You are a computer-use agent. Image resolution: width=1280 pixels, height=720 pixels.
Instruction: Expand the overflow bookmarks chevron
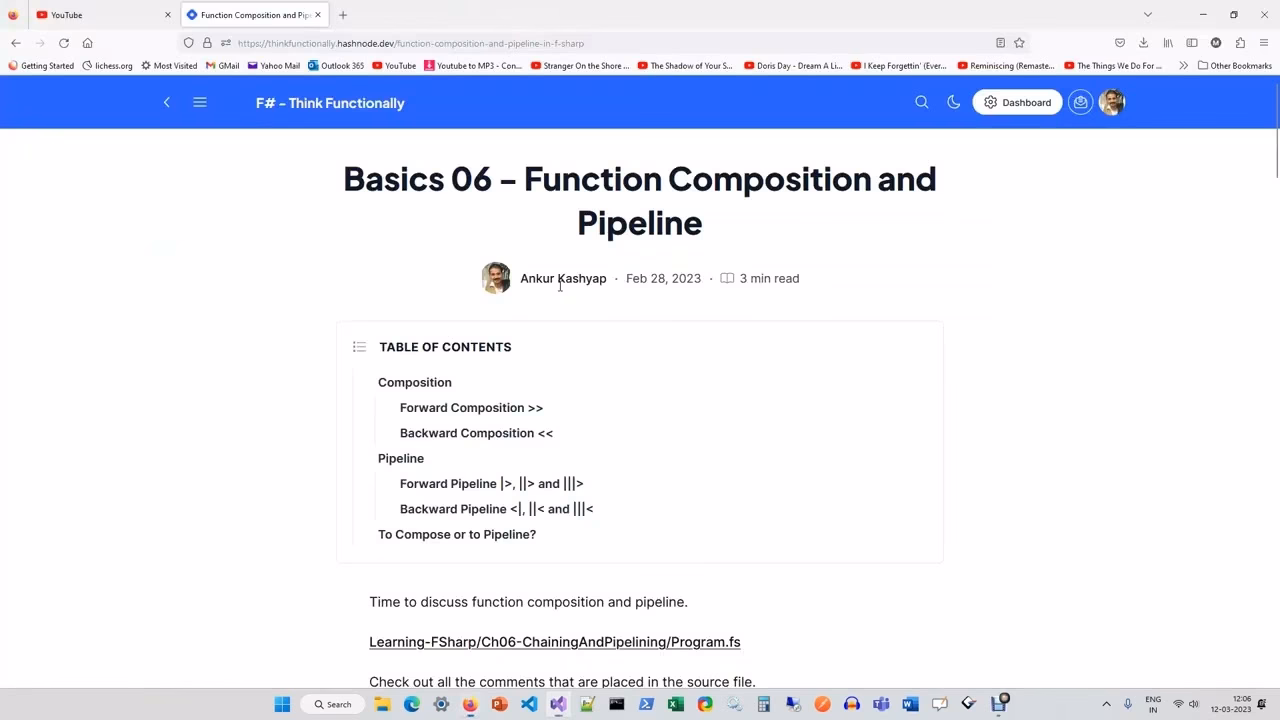(x=1183, y=66)
